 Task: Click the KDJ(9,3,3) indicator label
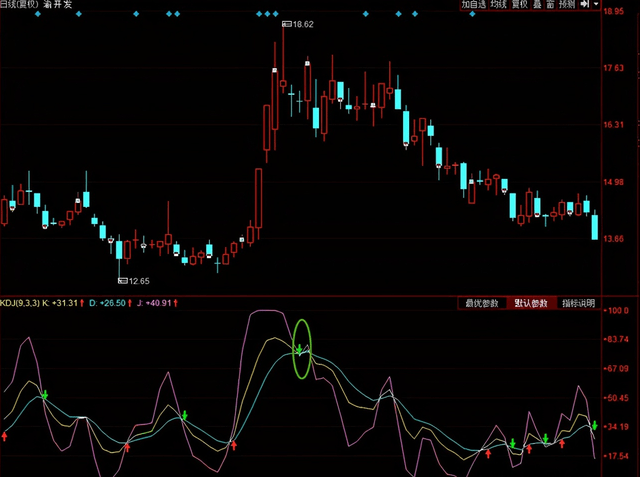pyautogui.click(x=20, y=303)
